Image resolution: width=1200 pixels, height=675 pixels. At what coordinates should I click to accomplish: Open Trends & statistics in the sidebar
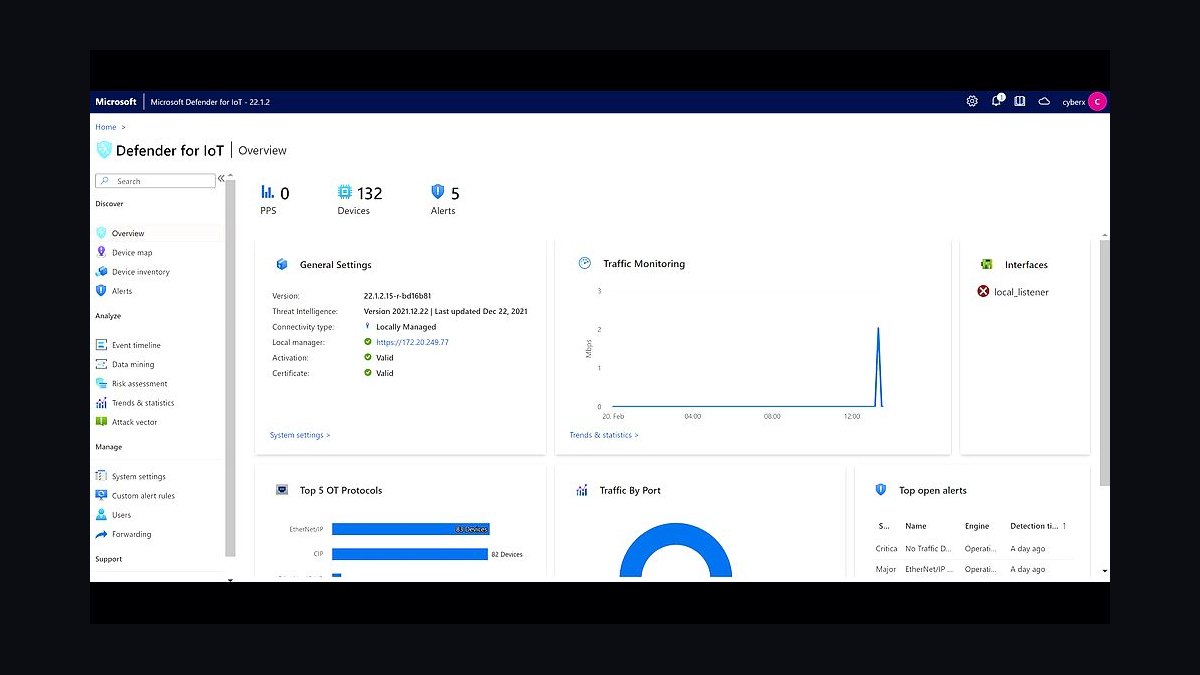coord(135,403)
